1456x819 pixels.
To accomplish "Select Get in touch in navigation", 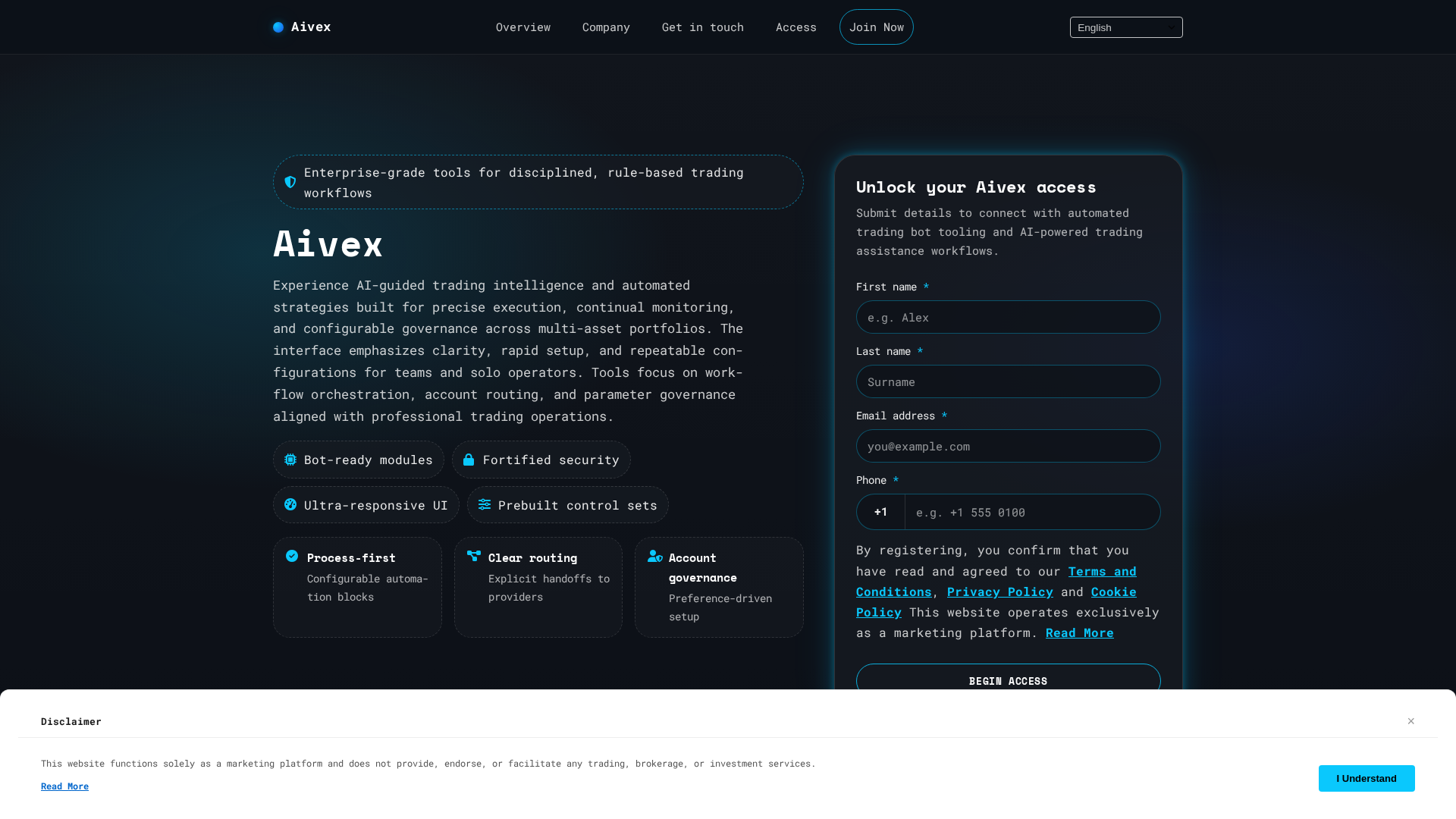I will [703, 27].
